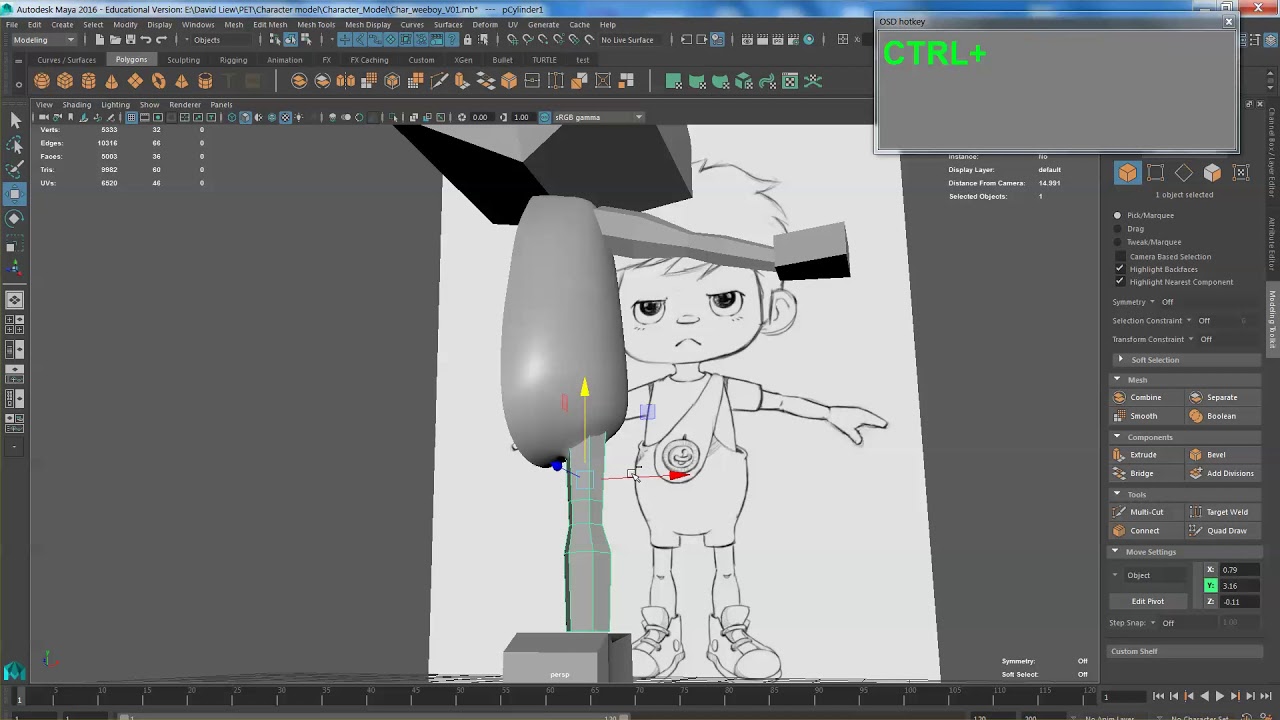1280x720 pixels.
Task: Click the polygon torus shelf icon
Action: pos(159,81)
